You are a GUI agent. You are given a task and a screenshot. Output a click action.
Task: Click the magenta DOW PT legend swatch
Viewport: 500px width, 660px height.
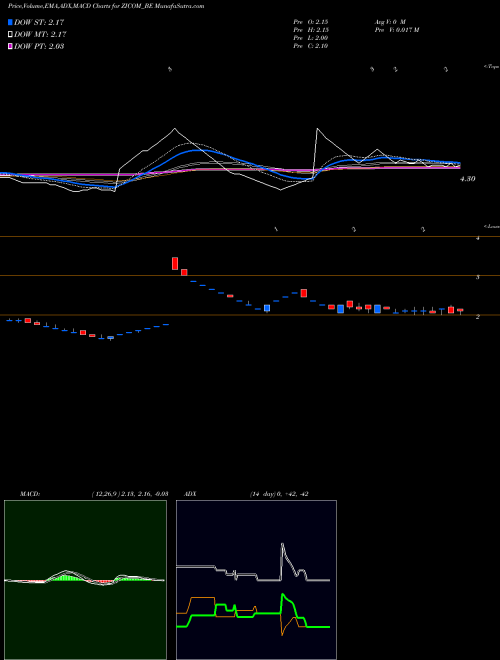tap(10, 46)
